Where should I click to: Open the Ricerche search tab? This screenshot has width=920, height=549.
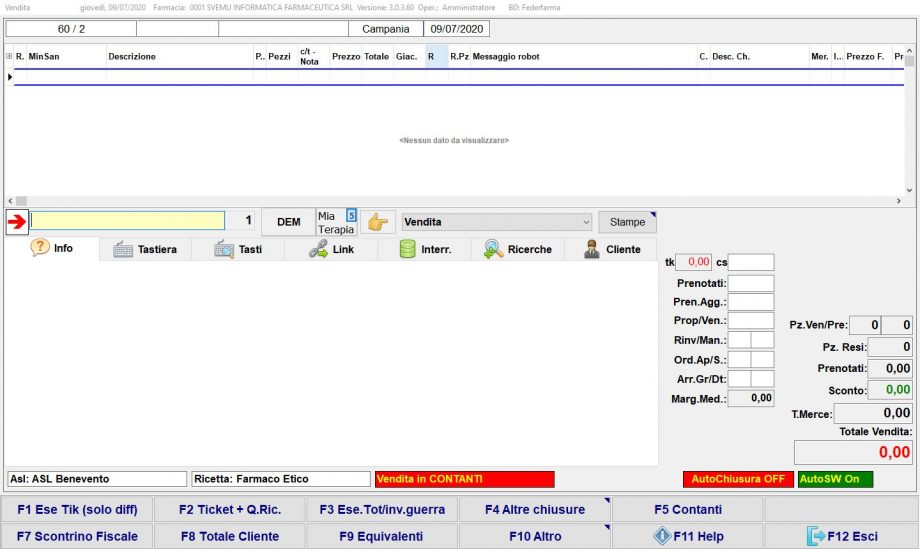point(517,250)
